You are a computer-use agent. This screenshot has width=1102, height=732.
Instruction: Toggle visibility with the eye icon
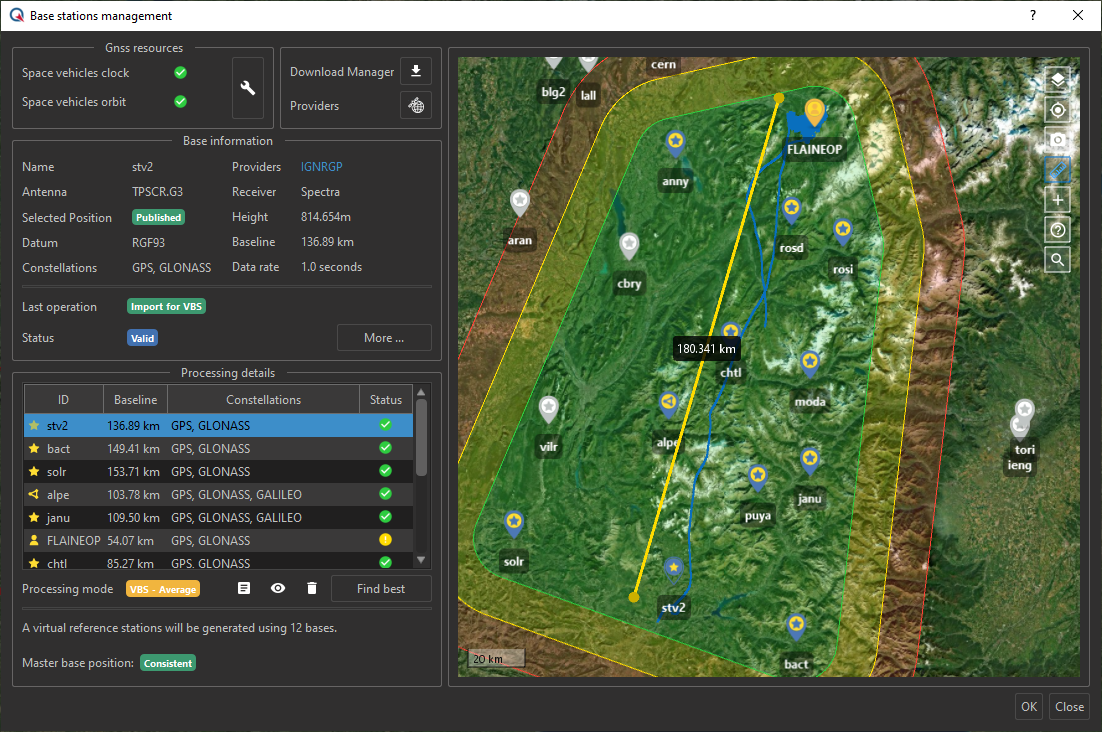click(x=278, y=589)
